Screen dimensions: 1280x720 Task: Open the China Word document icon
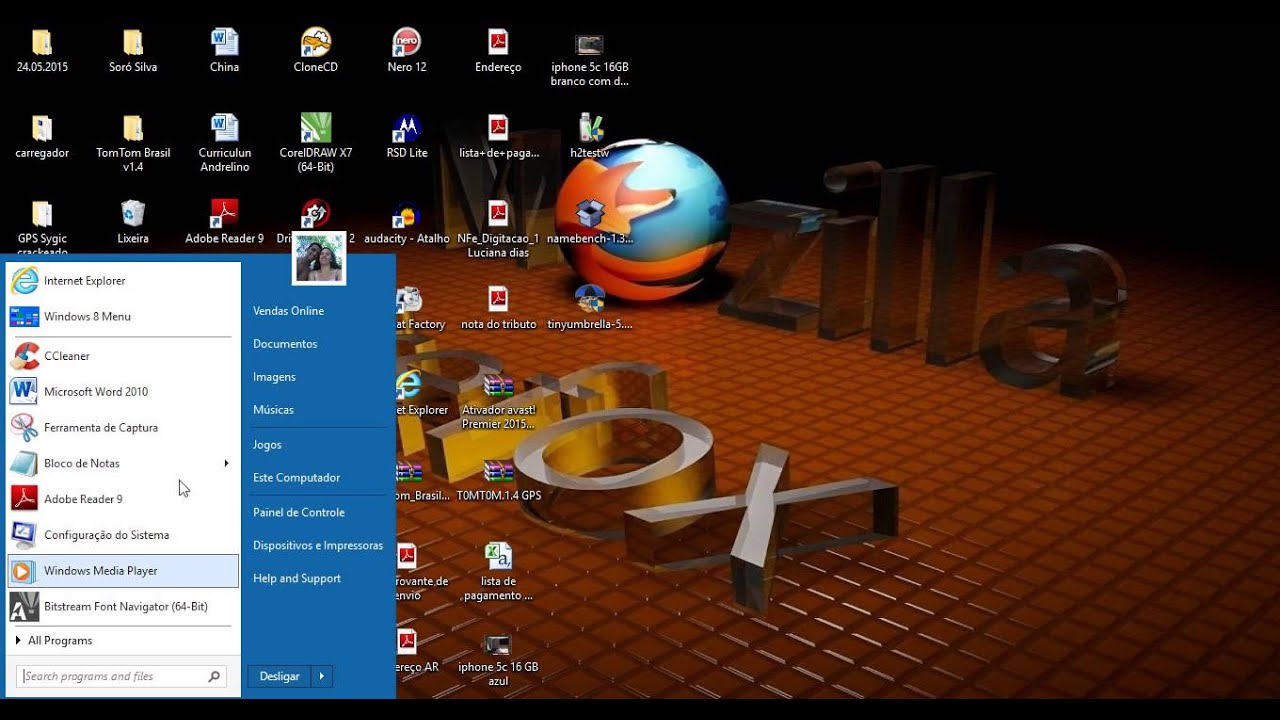pyautogui.click(x=224, y=43)
